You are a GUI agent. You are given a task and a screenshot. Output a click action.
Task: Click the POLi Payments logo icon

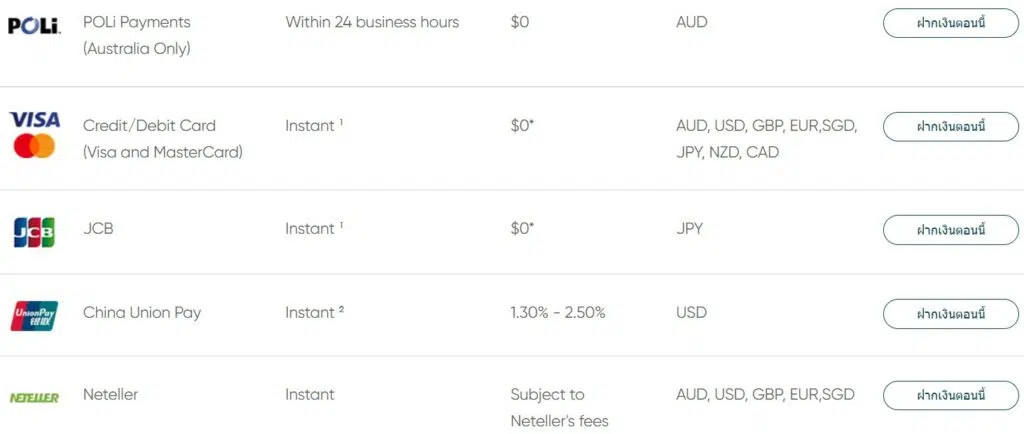[34, 25]
